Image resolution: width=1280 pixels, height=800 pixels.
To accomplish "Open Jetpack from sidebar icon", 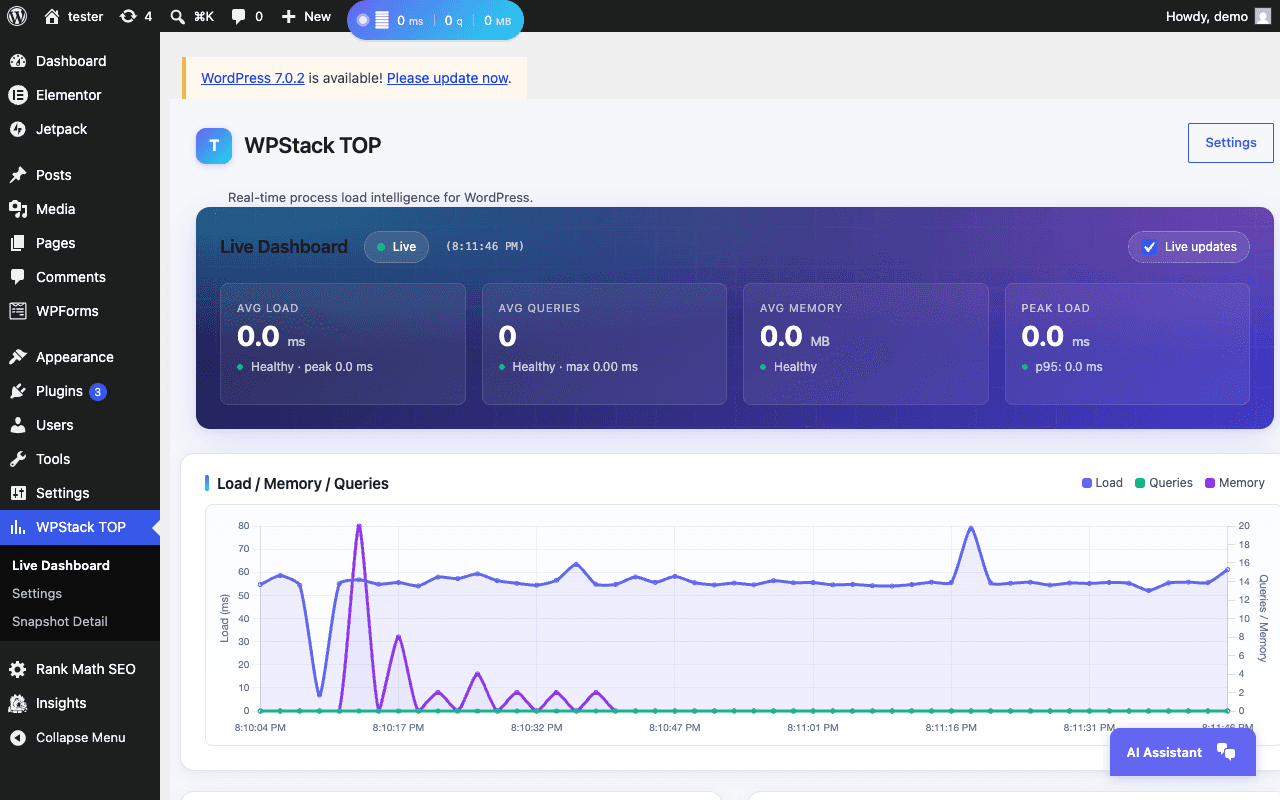I will [x=17, y=129].
